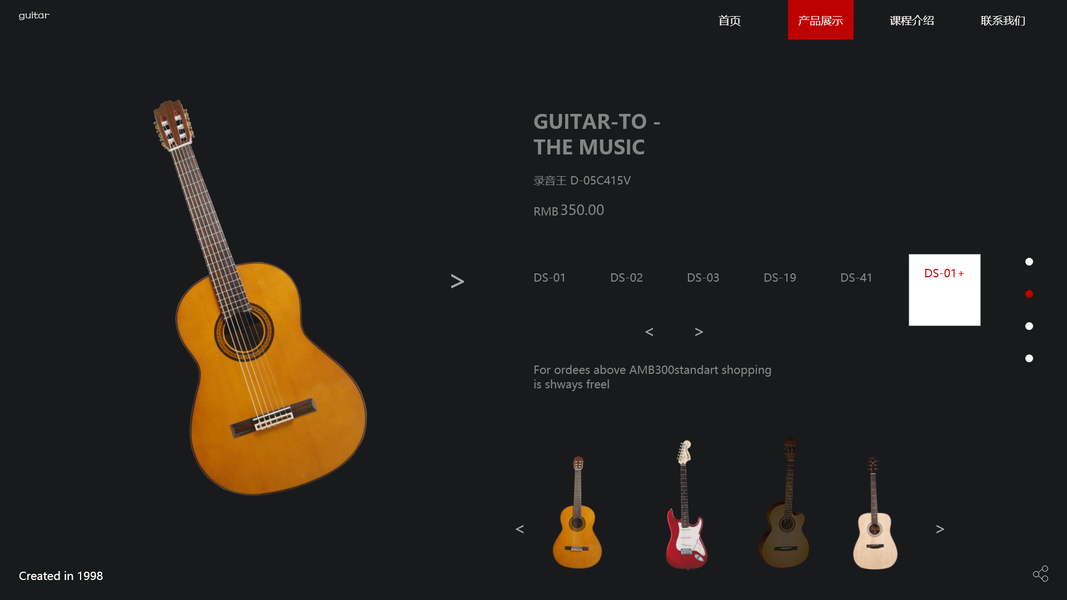This screenshot has width=1067, height=600.
Task: Select the red active page indicator dot
Action: click(1029, 294)
